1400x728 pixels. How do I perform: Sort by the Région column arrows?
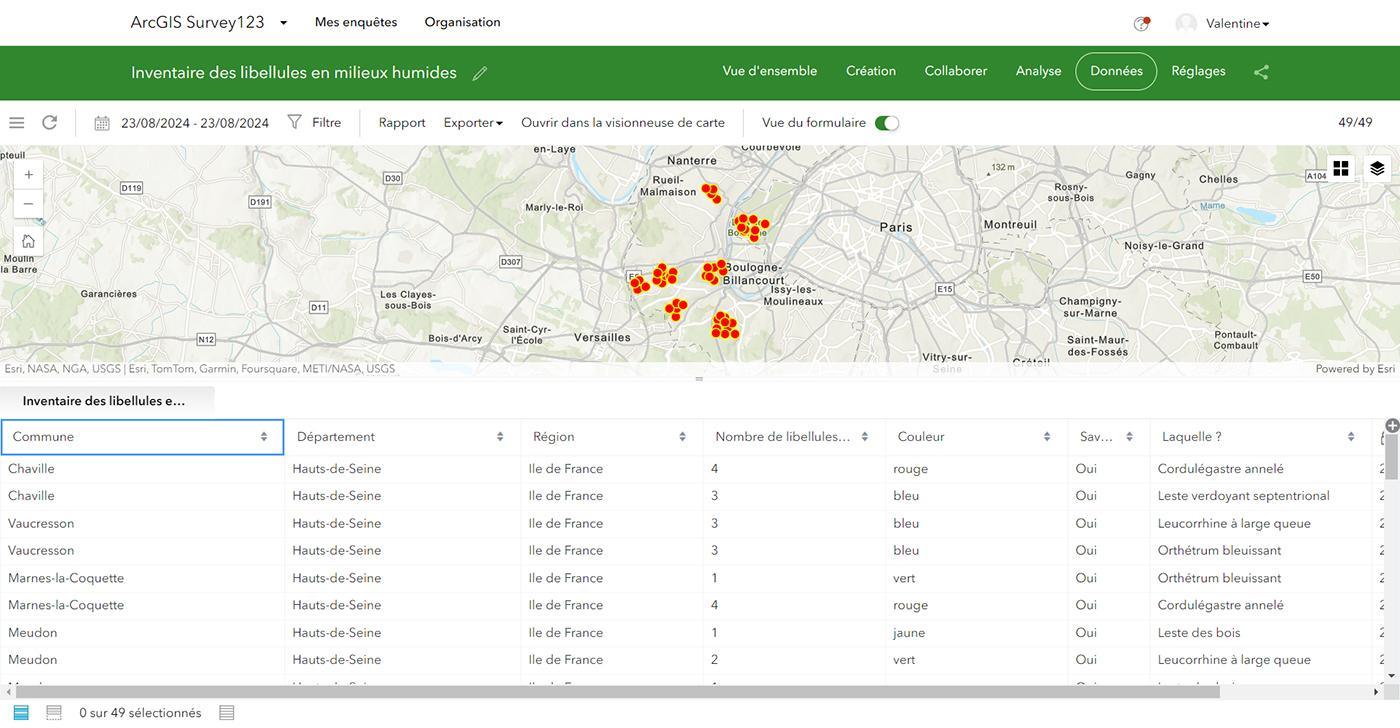click(x=682, y=437)
